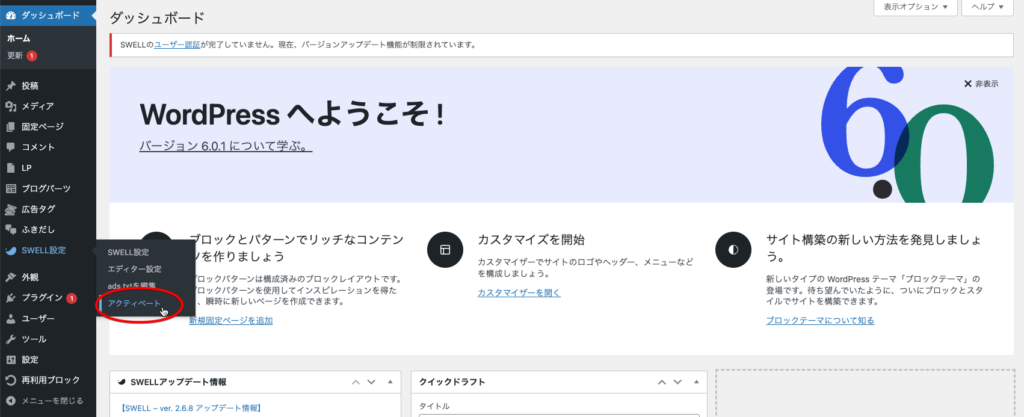Click the pushpin icon beside 投稿
The width and height of the screenshot is (1024, 417).
click(10, 85)
